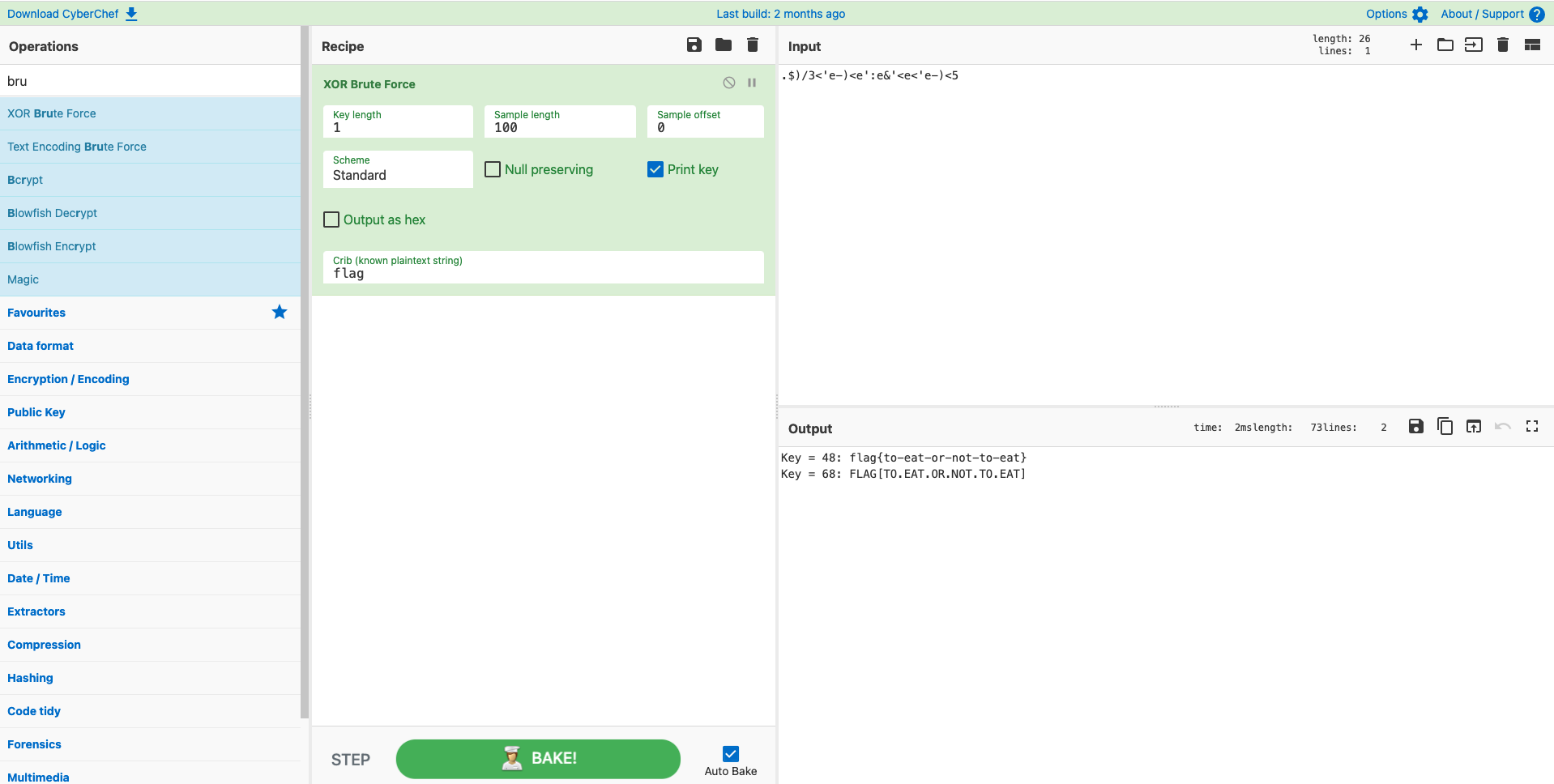This screenshot has height=784, width=1554.
Task: Click into the Crib text field
Action: coord(543,274)
